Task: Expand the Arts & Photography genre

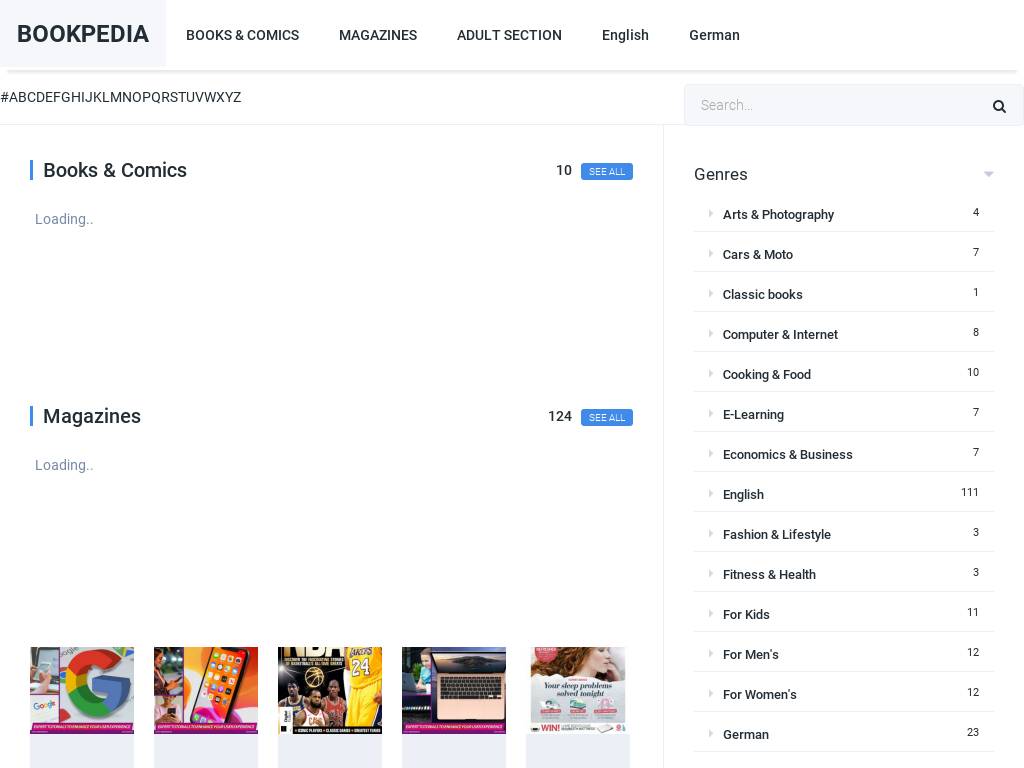Action: pyautogui.click(x=778, y=214)
